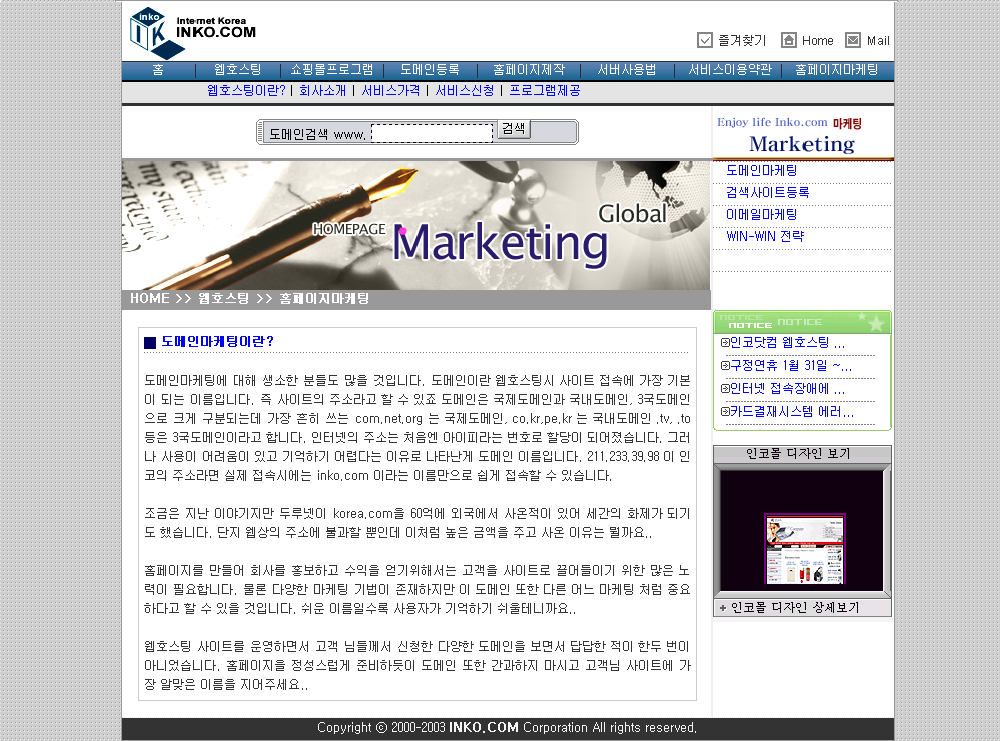Visit the 회사소개 submenu link

coord(323,91)
